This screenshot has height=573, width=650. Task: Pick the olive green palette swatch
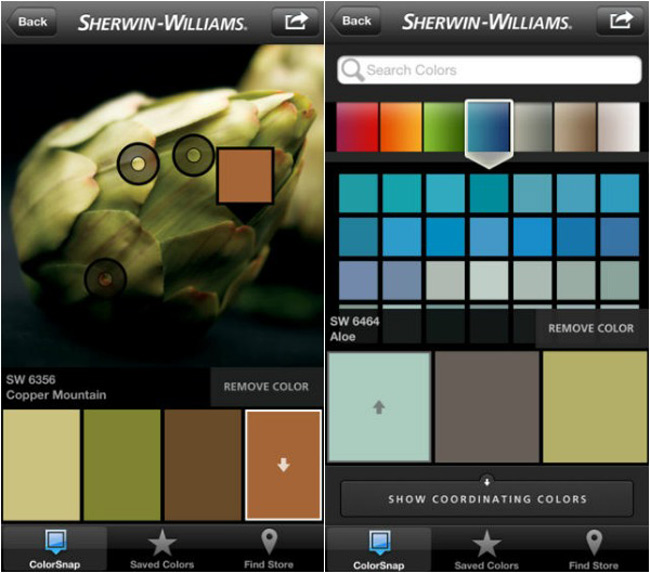pos(122,465)
